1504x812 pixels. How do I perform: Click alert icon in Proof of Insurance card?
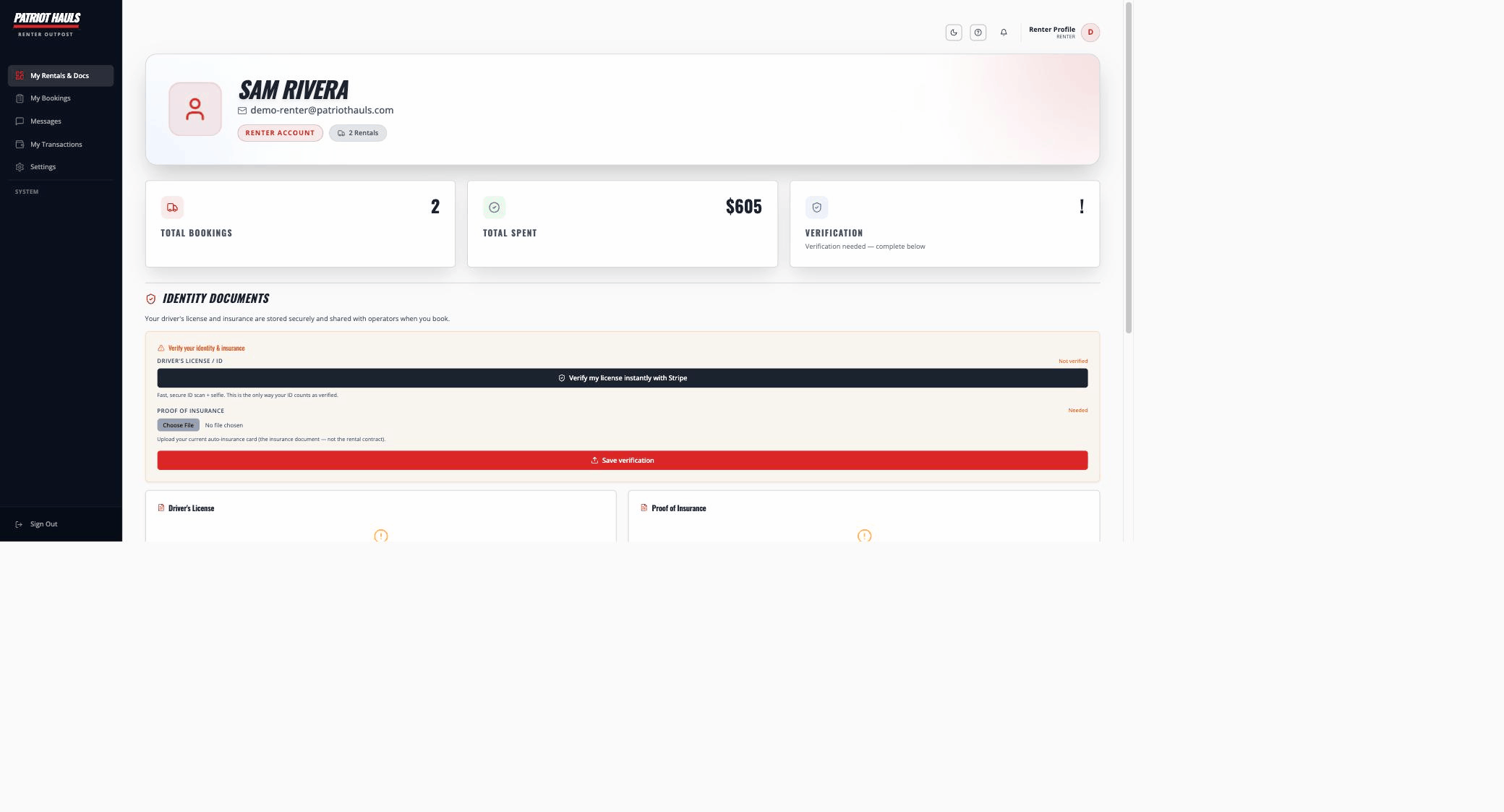(864, 536)
